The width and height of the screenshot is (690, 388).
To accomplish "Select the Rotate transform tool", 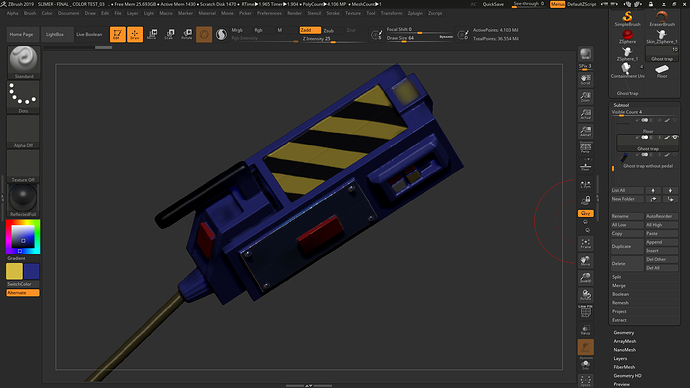I will (x=187, y=34).
